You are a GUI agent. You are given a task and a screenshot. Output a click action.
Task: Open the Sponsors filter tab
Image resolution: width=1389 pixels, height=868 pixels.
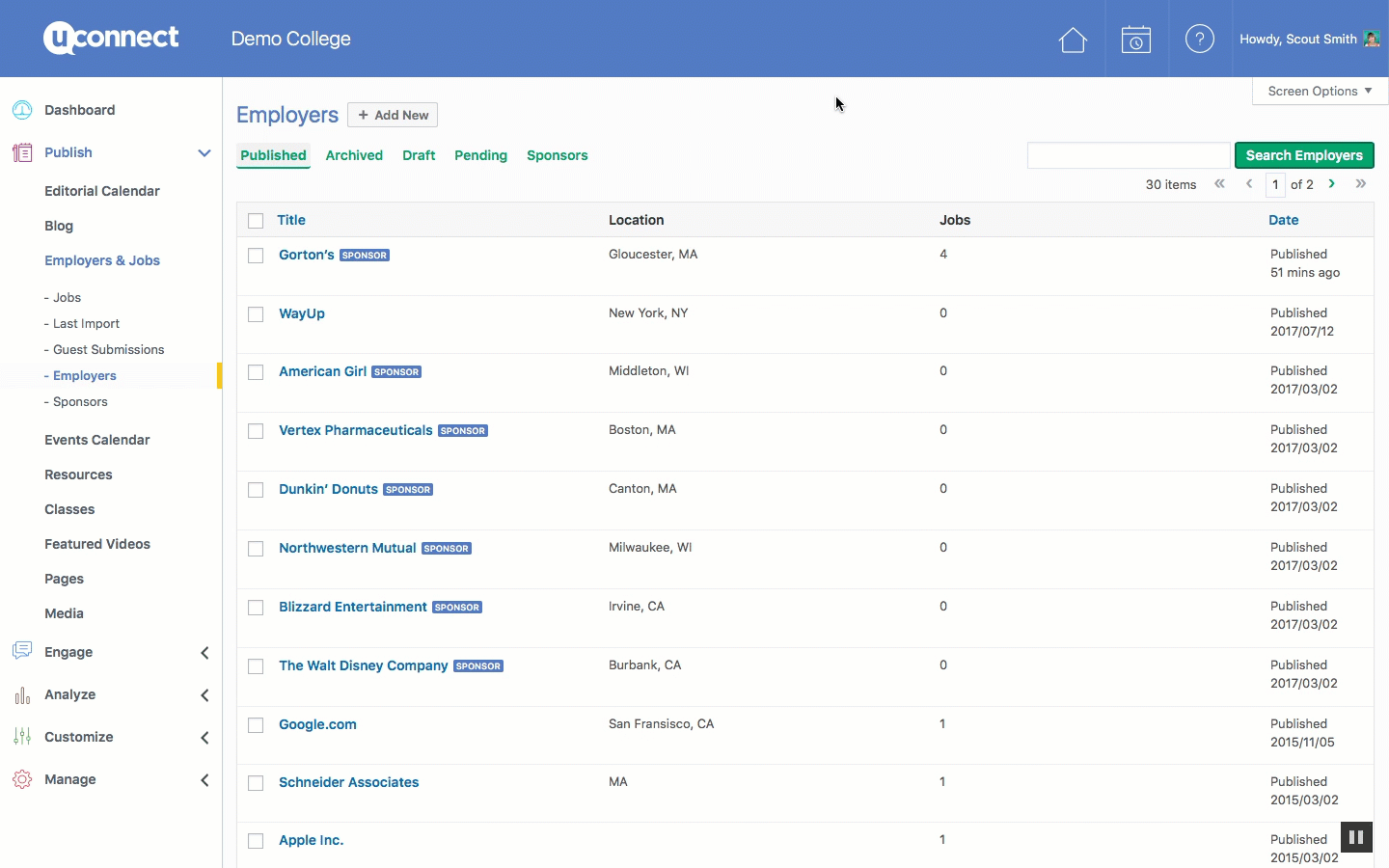pos(557,155)
